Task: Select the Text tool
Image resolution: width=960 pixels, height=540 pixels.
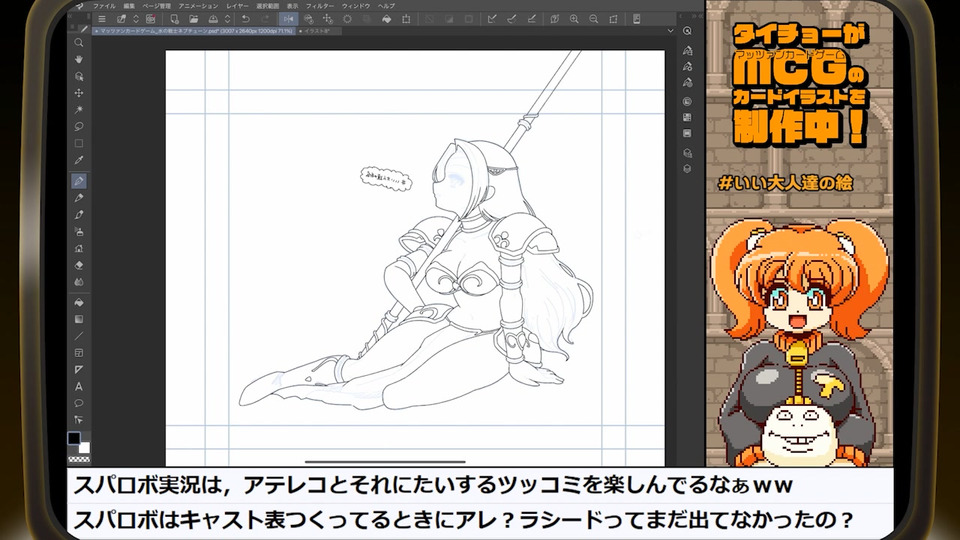Action: [79, 386]
